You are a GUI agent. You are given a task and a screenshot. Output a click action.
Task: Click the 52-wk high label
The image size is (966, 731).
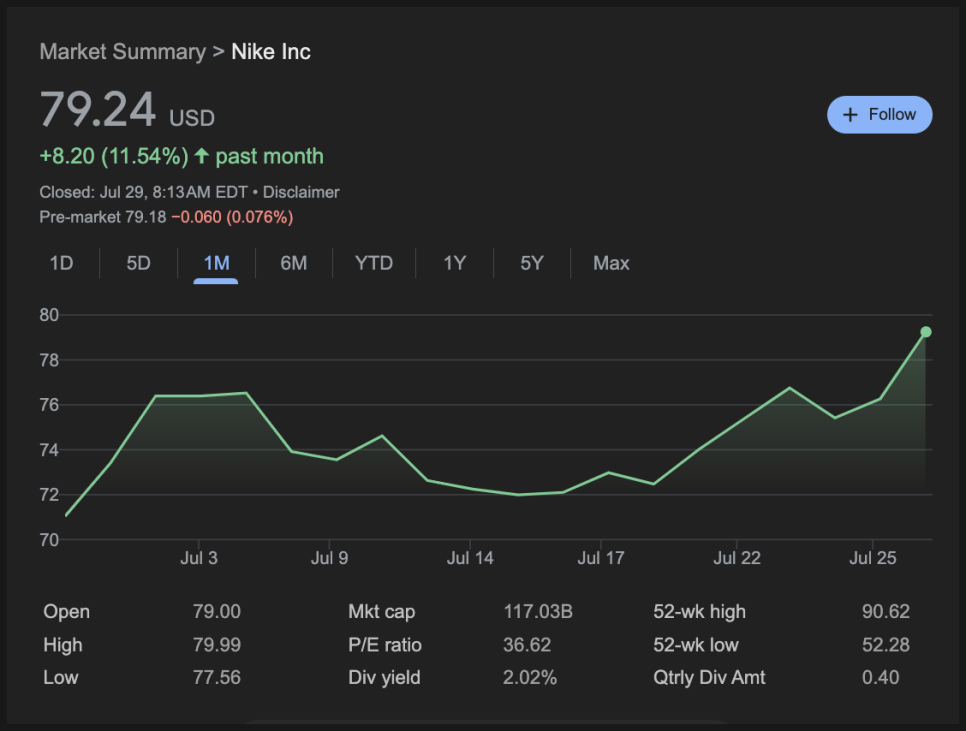pos(699,612)
